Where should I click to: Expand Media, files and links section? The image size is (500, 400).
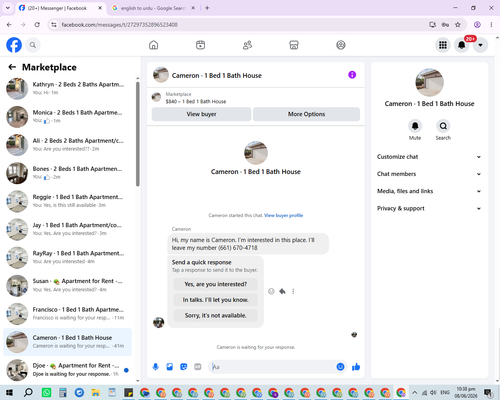coord(429,191)
